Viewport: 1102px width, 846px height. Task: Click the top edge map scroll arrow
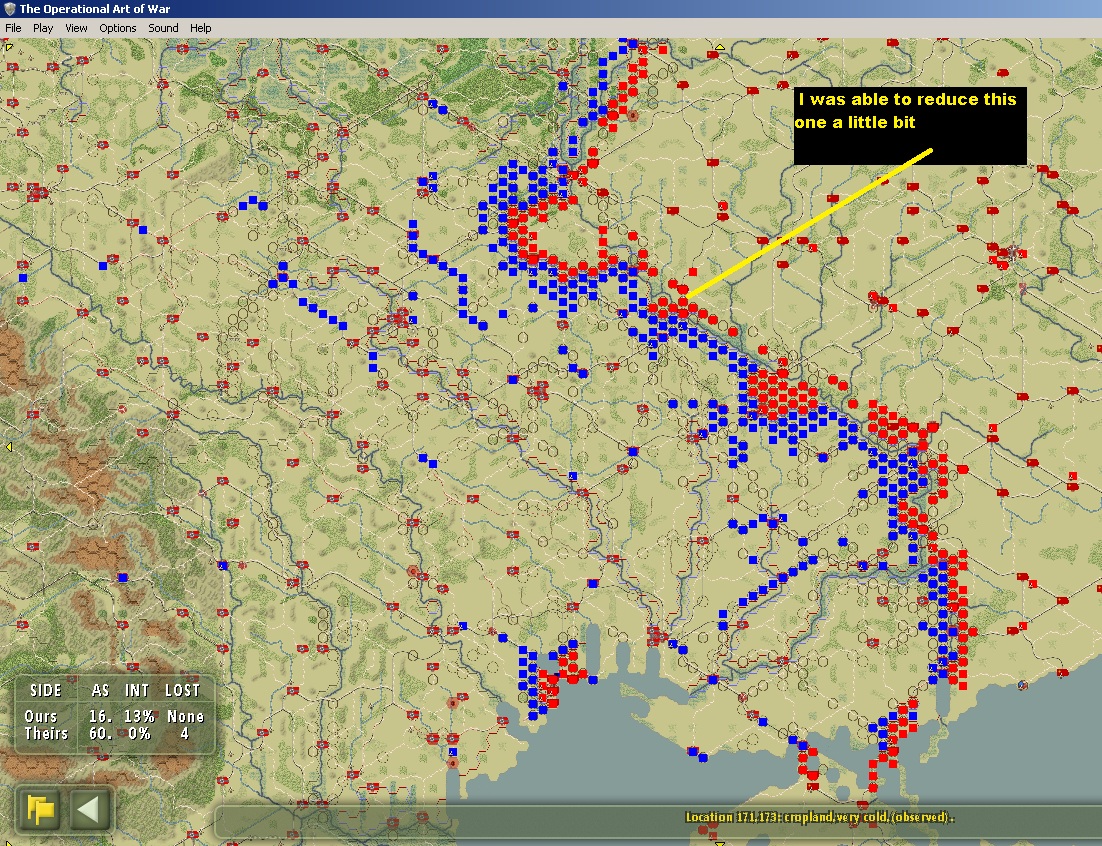click(720, 46)
